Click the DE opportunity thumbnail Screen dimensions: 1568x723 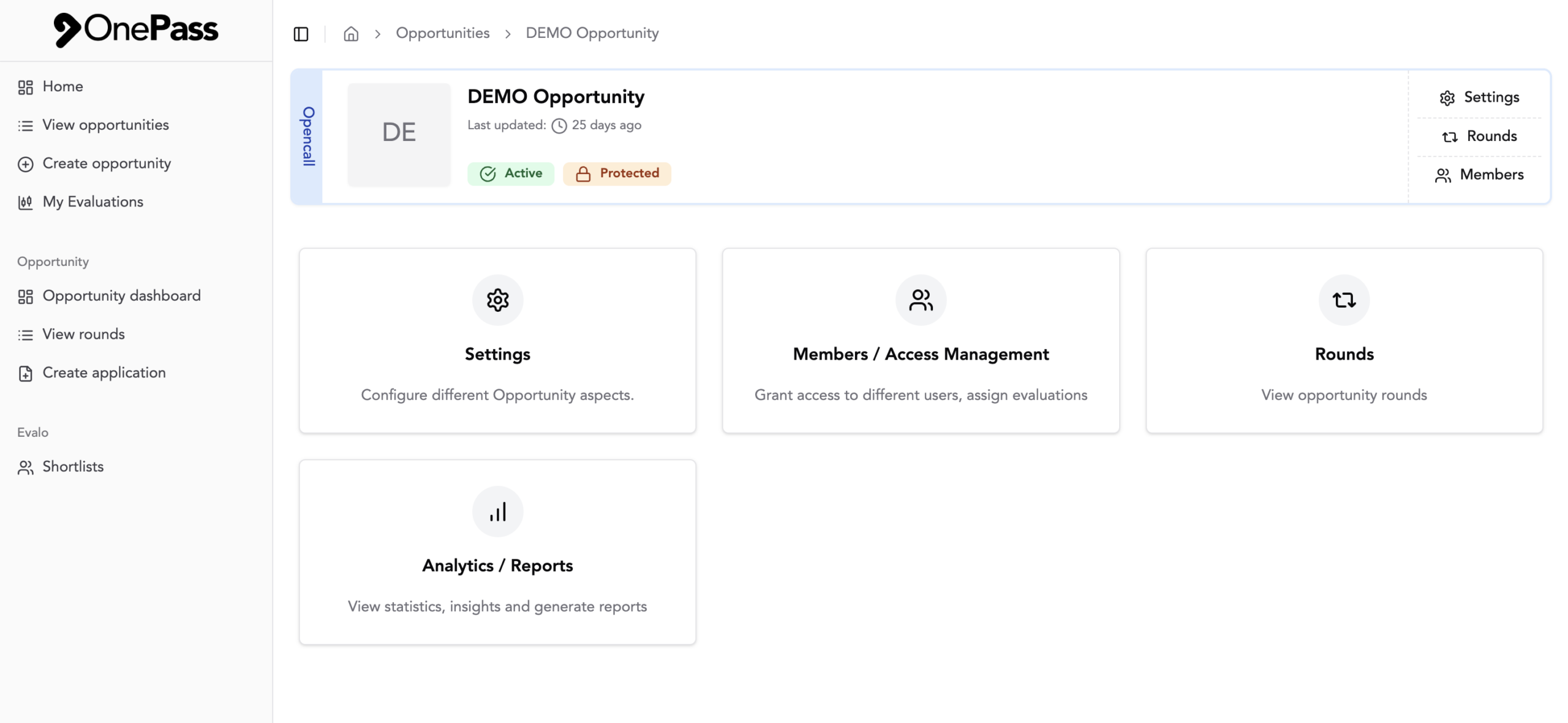pos(399,134)
